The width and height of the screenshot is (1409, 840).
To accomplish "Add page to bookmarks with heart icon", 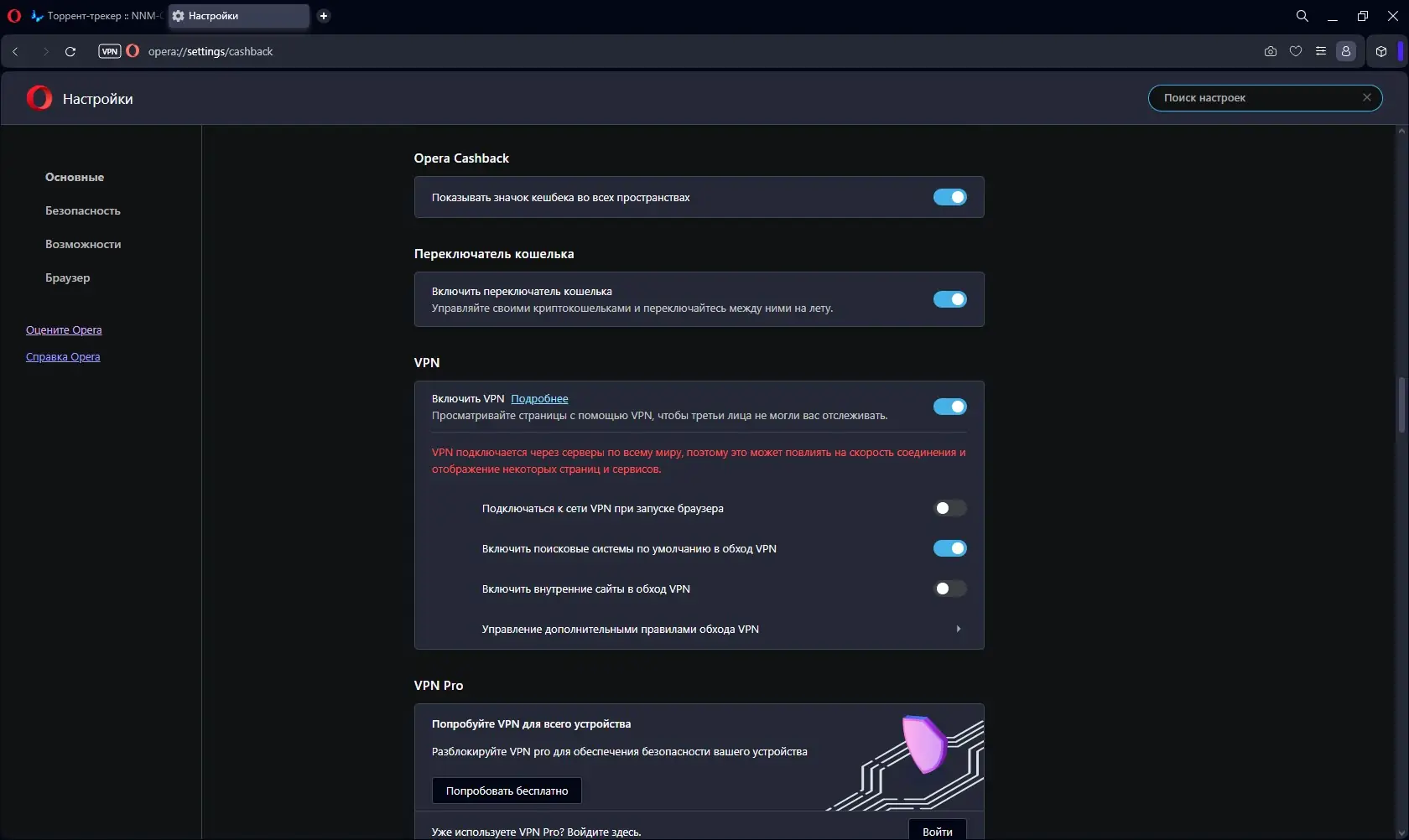I will point(1296,51).
